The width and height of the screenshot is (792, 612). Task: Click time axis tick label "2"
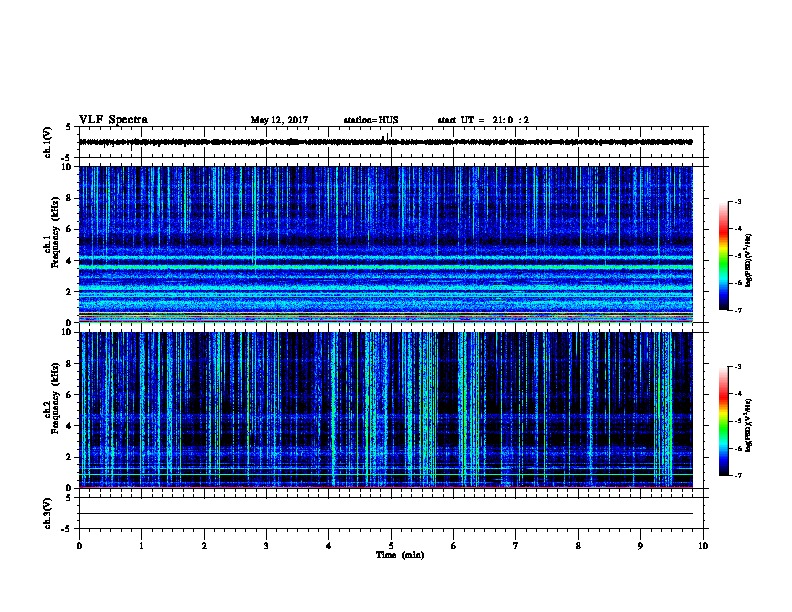204,545
